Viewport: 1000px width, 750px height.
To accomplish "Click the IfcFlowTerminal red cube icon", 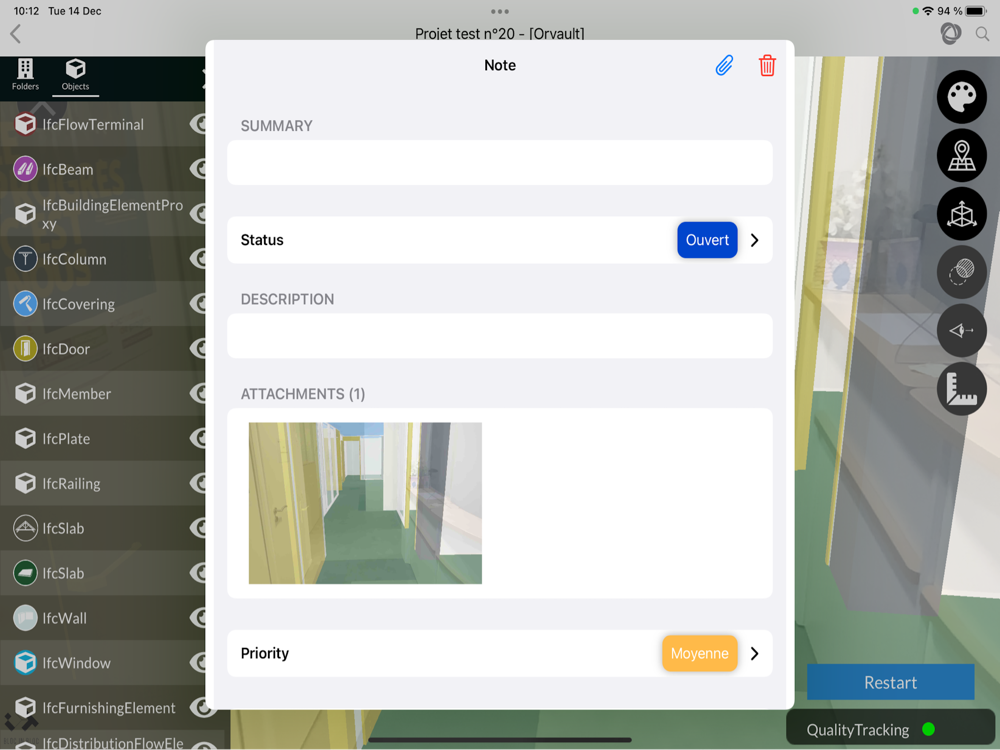I will (x=26, y=124).
